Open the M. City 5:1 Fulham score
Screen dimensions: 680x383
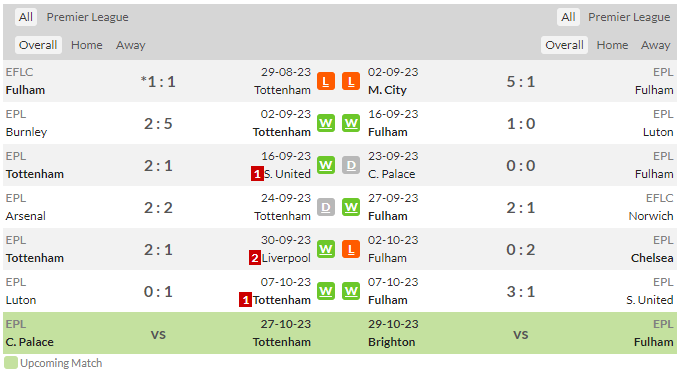(521, 82)
